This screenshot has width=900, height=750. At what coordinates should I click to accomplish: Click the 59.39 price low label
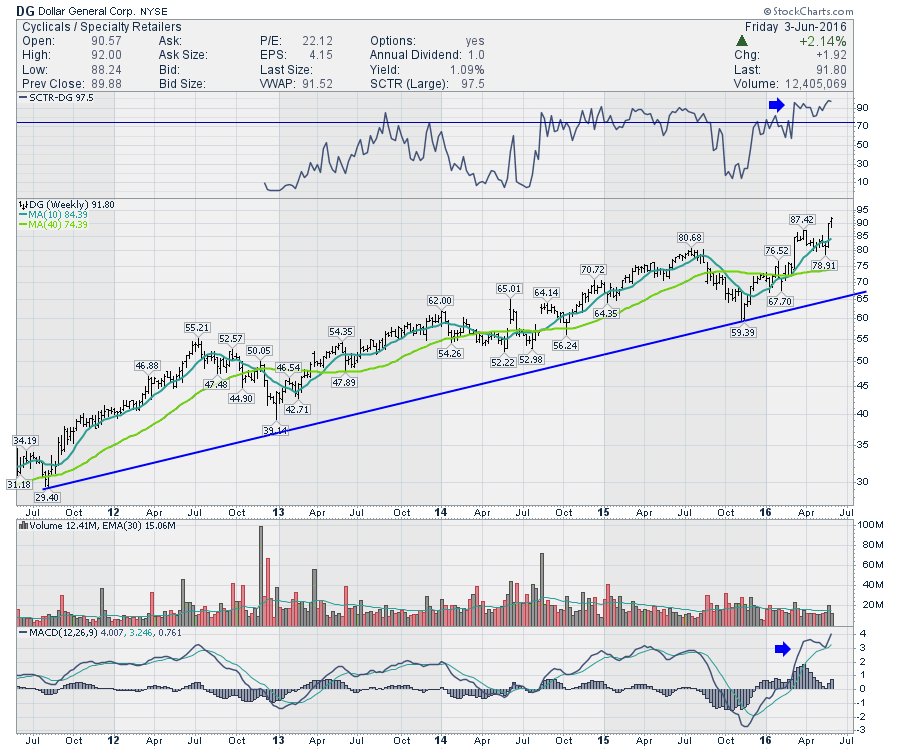[743, 332]
